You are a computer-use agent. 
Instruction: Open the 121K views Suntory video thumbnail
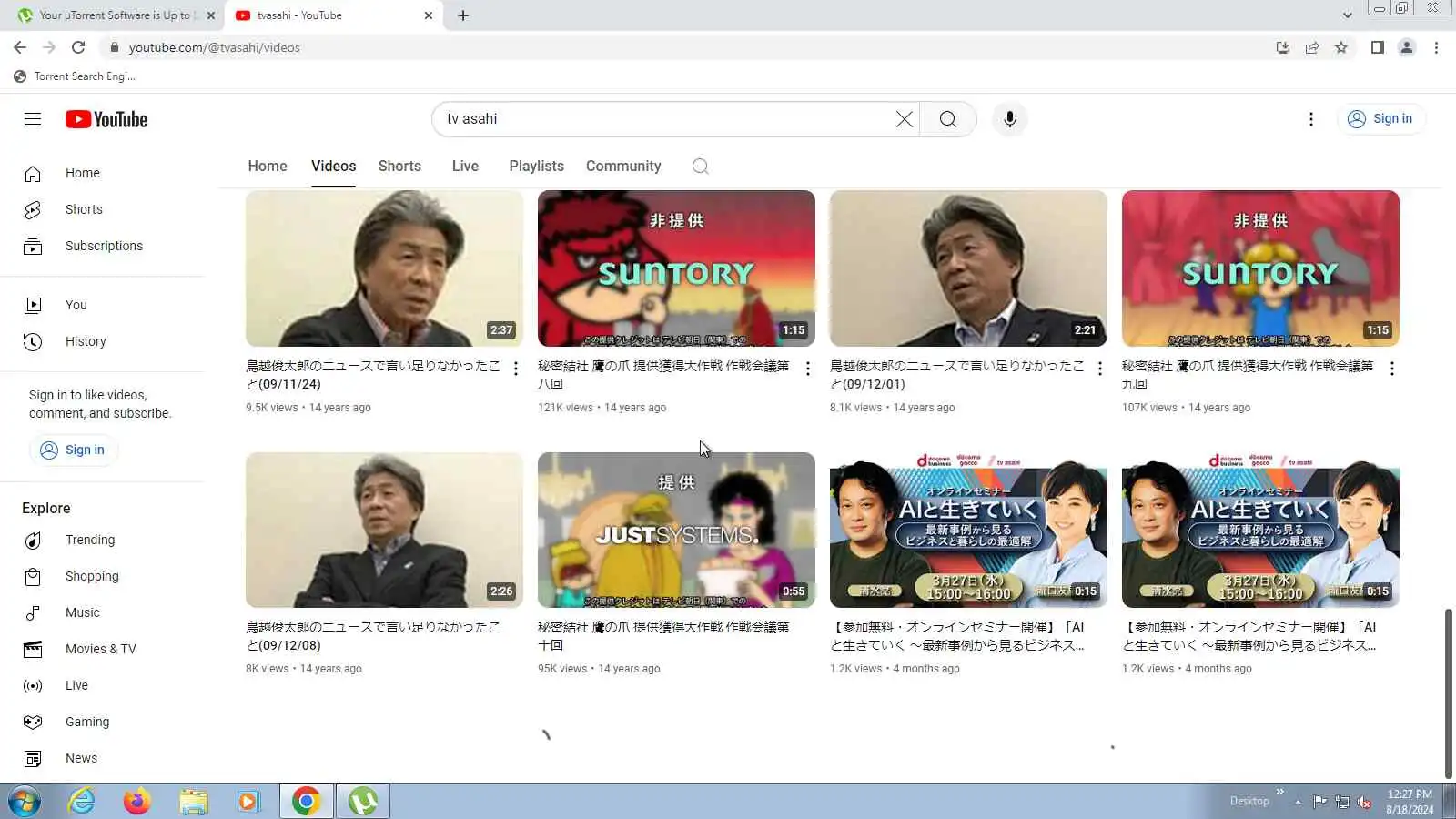676,268
